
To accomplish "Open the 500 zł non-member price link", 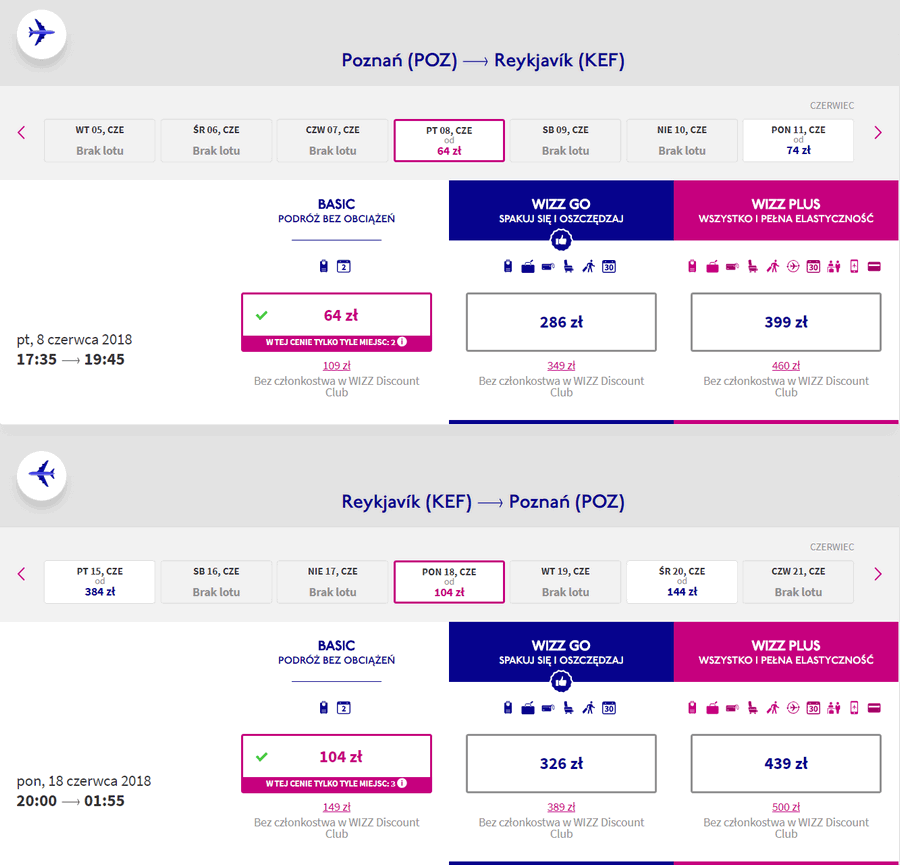I will click(x=786, y=807).
